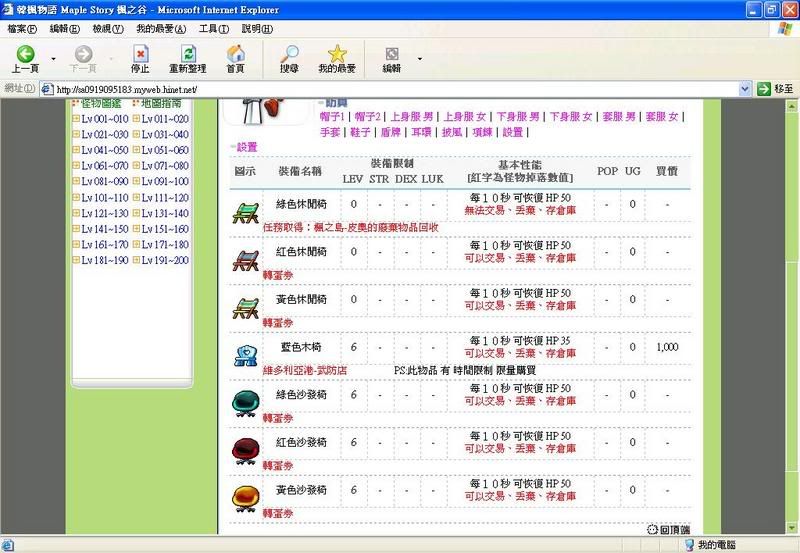Open the Lv081~090 level link
The width and height of the screenshot is (800, 553).
click(105, 182)
